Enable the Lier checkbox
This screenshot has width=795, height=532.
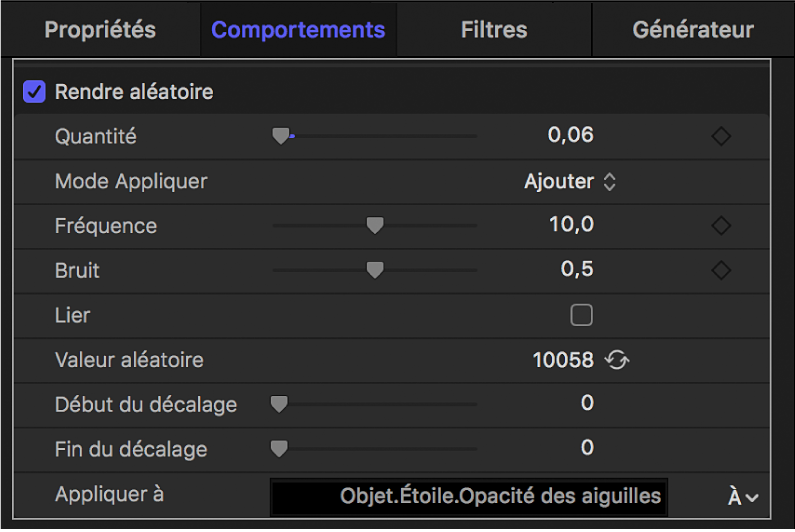coord(581,316)
